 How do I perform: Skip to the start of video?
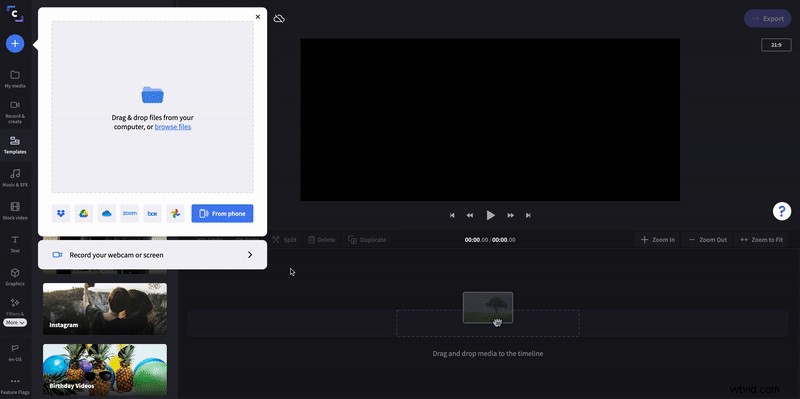tap(452, 215)
